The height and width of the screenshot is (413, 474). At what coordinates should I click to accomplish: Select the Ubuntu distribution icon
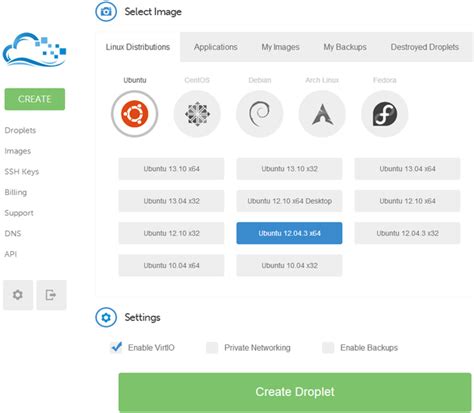[x=135, y=114]
